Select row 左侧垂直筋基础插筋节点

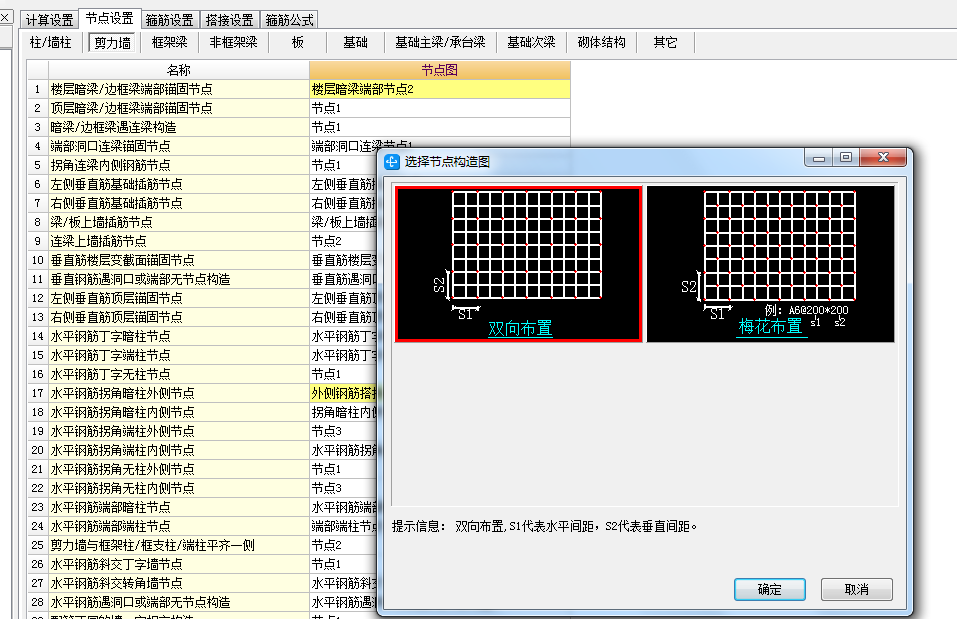(x=178, y=184)
